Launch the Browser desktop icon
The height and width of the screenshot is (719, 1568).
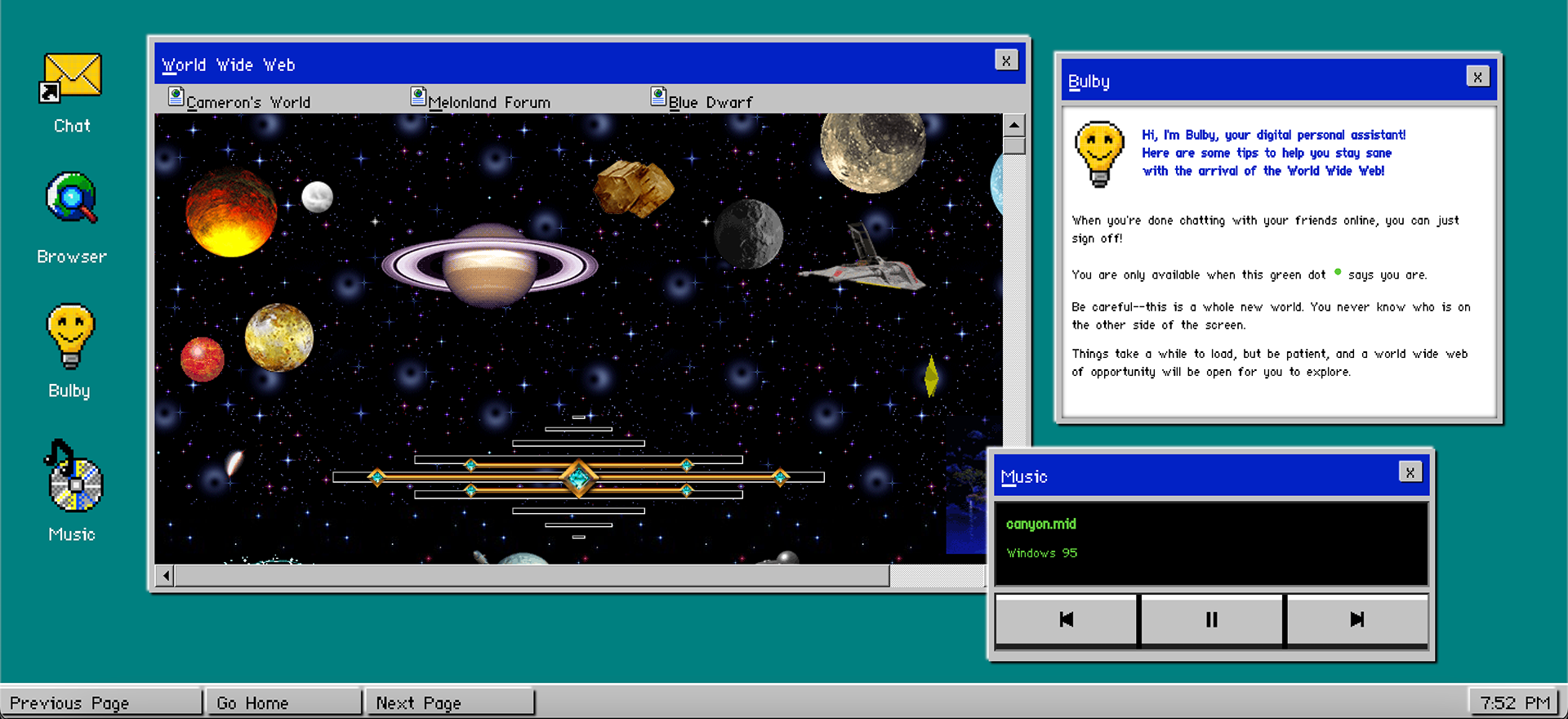point(72,198)
